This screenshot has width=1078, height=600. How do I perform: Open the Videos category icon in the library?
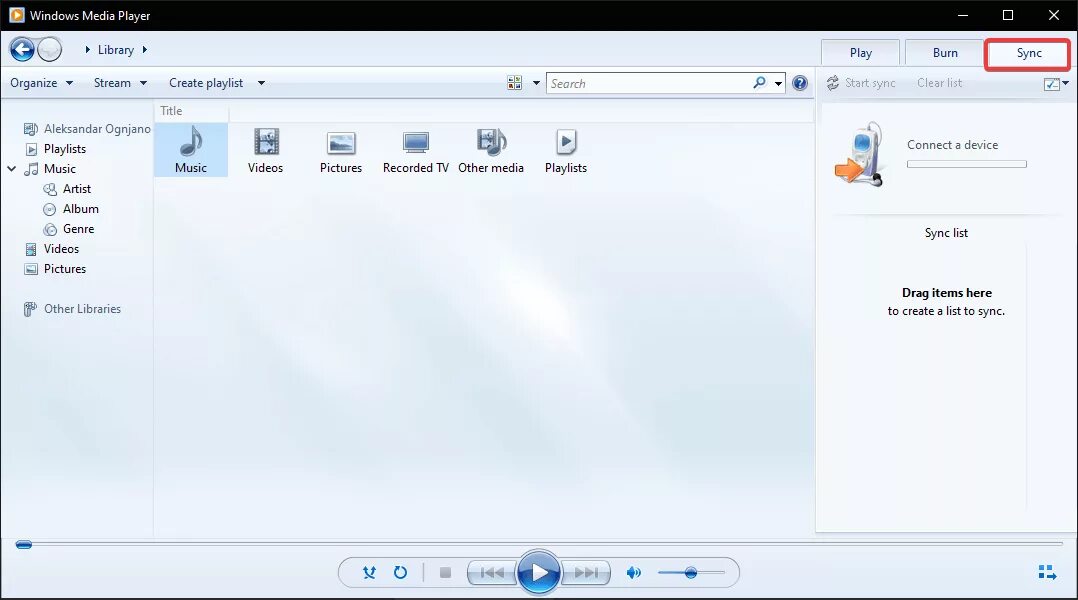265,150
